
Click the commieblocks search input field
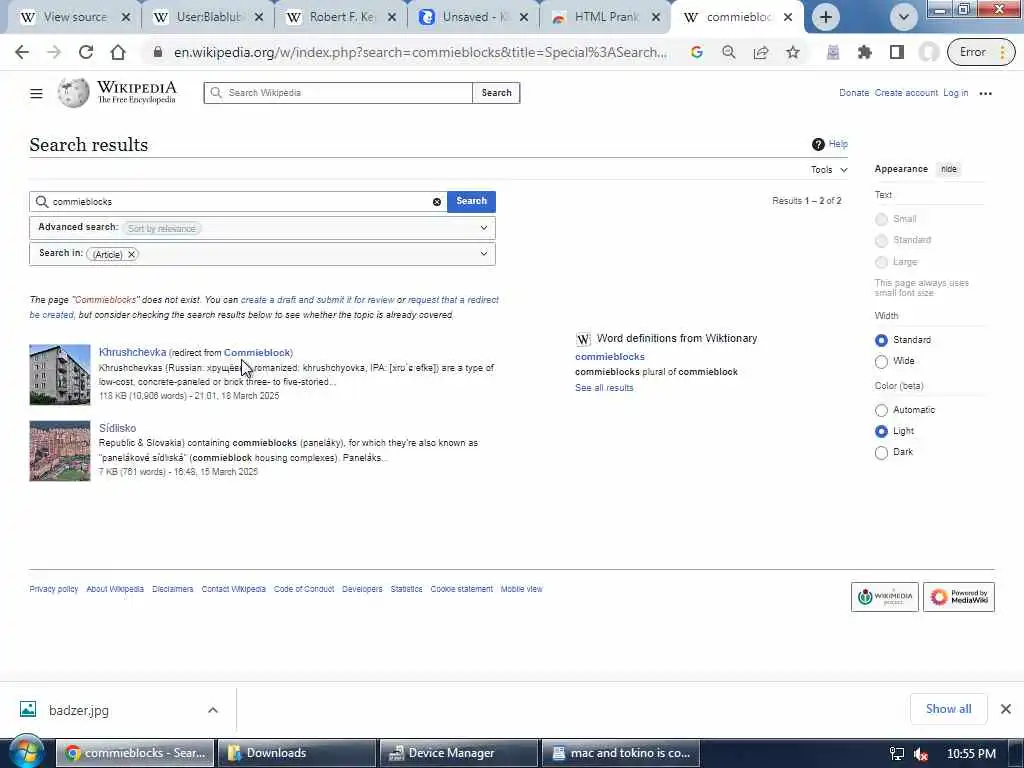pyautogui.click(x=238, y=202)
